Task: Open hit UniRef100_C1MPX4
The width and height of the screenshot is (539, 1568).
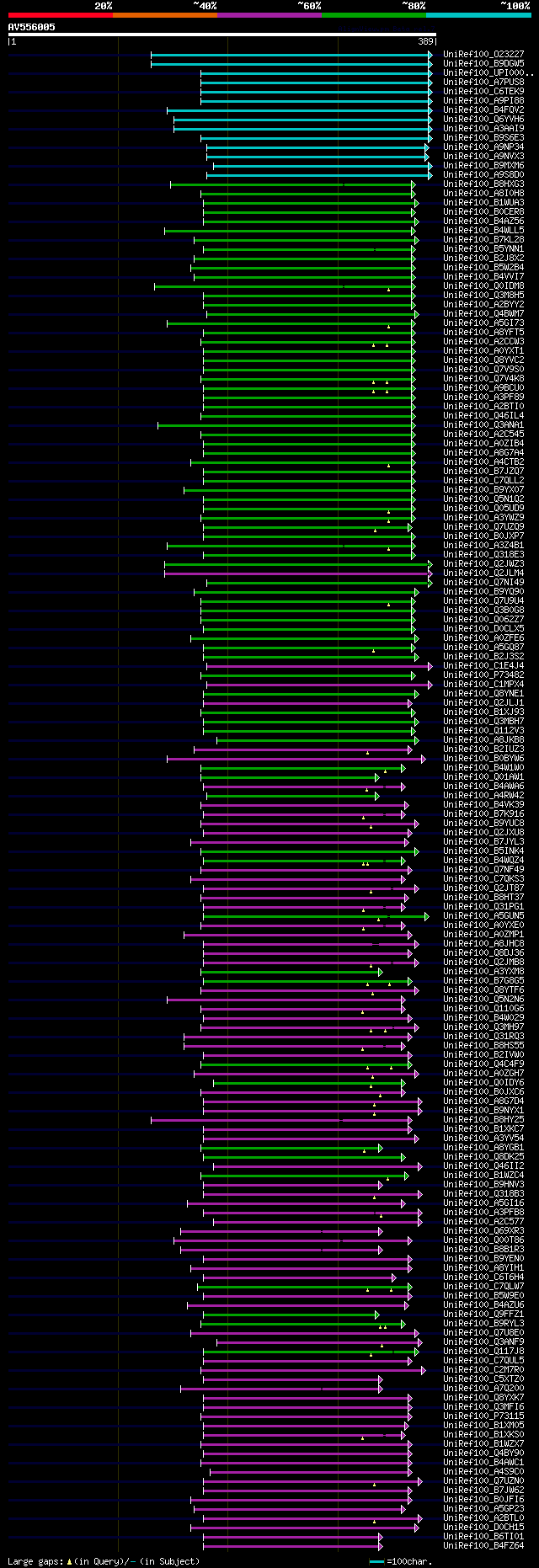Action: [483, 684]
